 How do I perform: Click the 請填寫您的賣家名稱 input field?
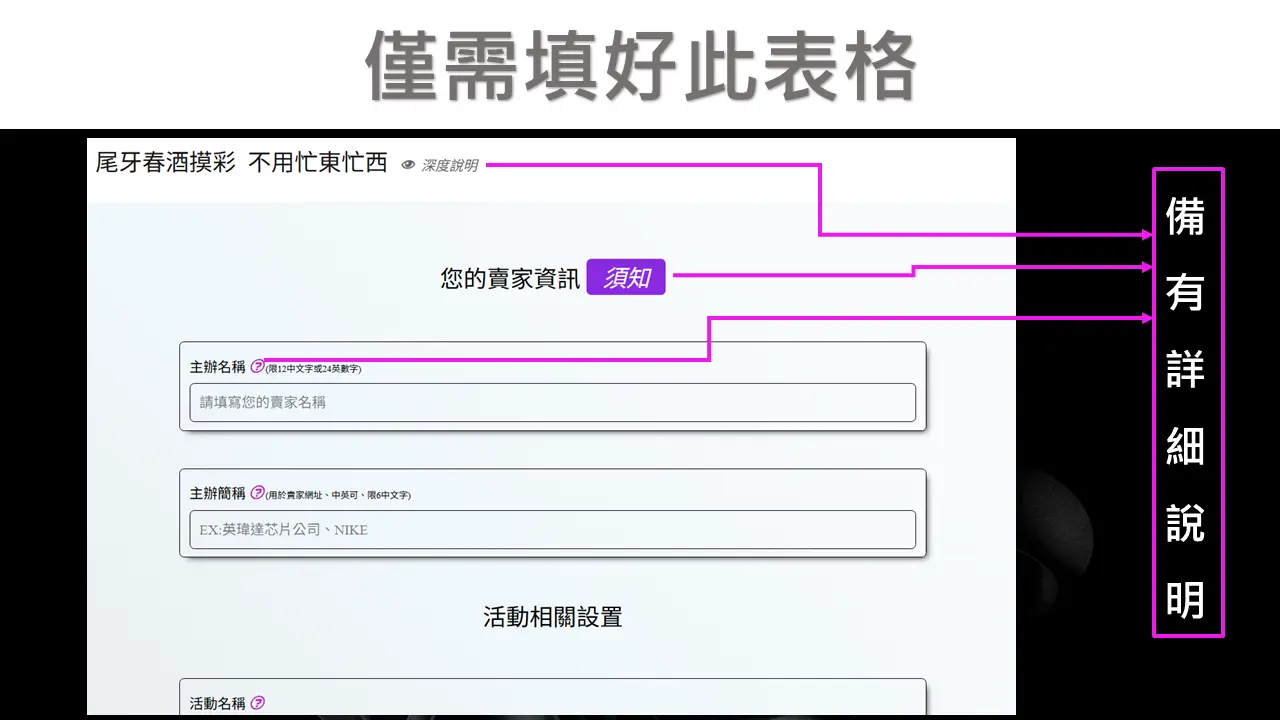pos(552,402)
